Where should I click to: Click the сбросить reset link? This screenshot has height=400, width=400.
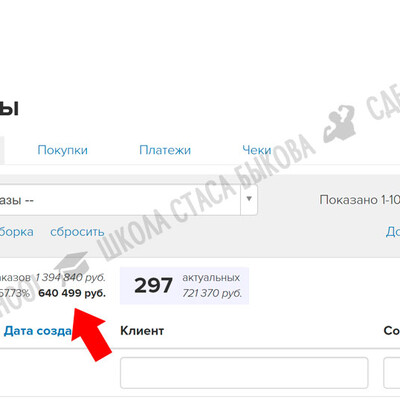tap(77, 232)
